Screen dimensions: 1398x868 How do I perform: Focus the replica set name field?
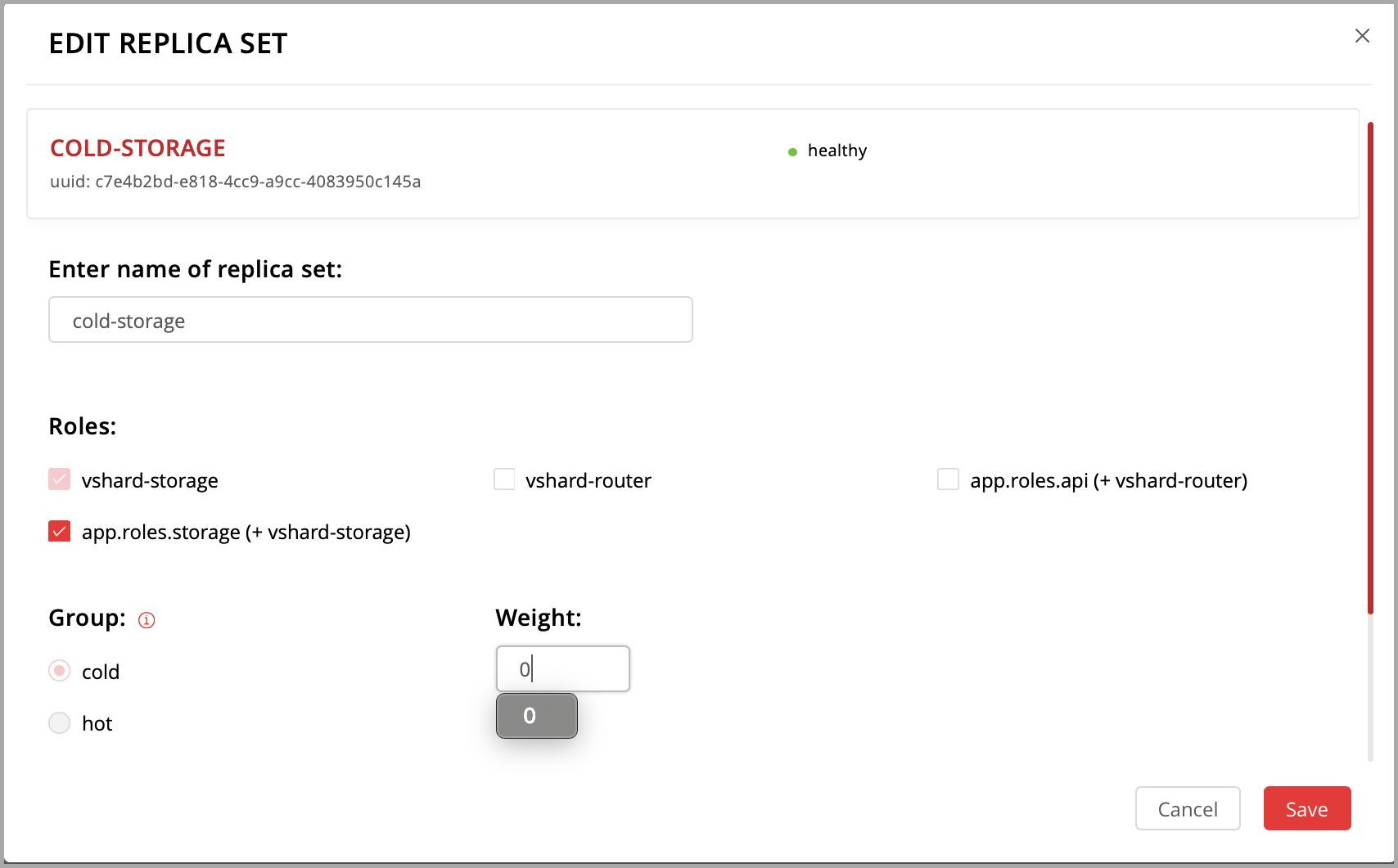[x=370, y=320]
